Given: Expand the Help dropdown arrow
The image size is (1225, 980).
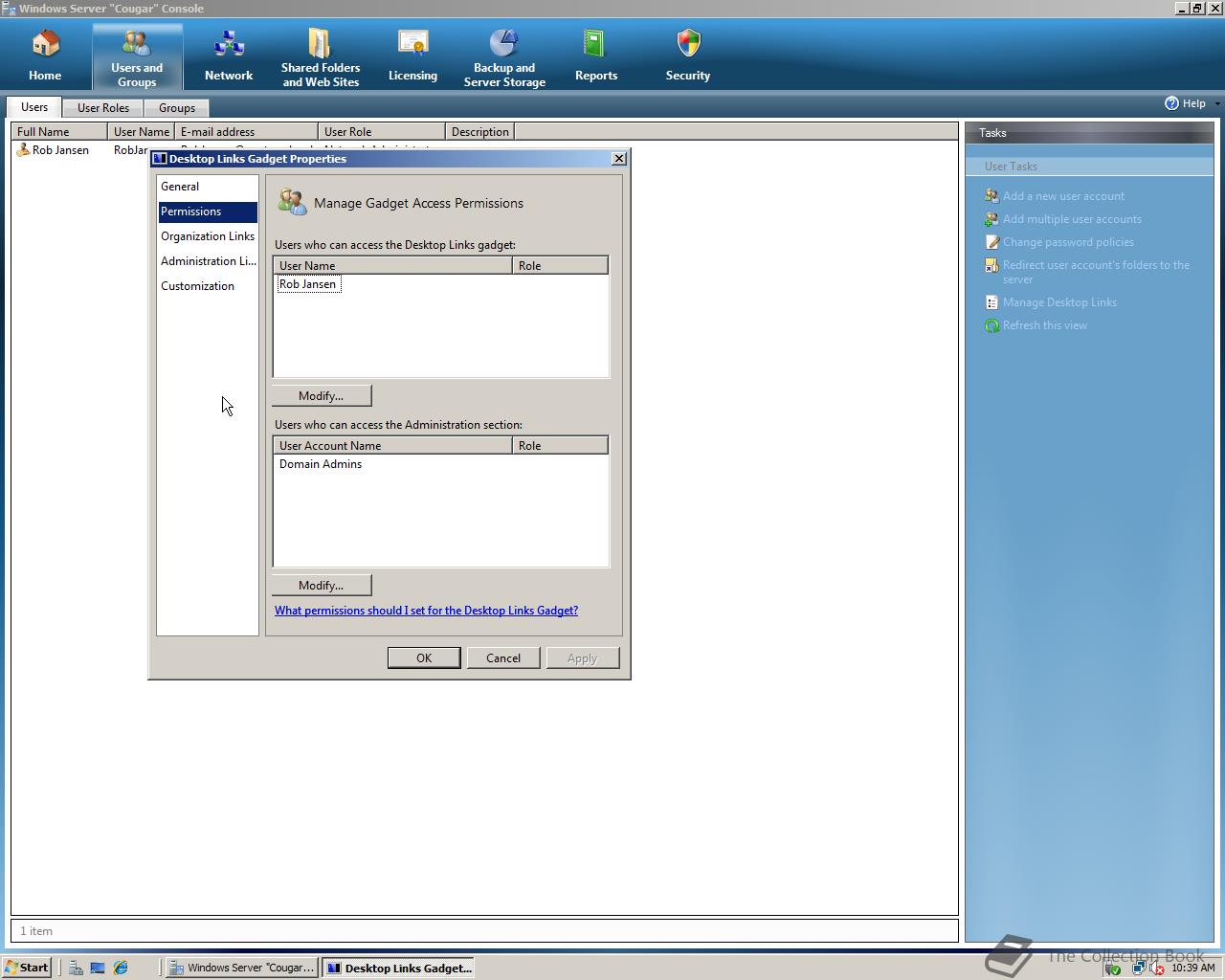Looking at the screenshot, I should [1217, 103].
